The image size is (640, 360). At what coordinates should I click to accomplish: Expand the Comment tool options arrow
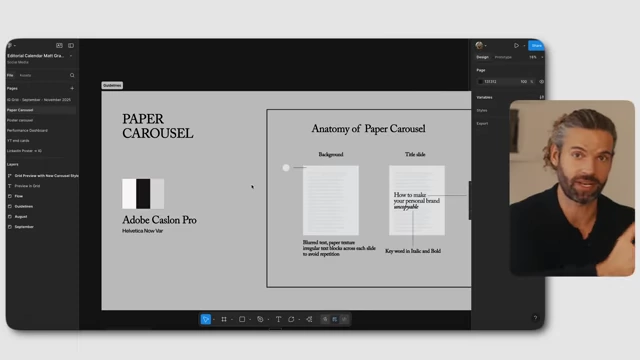pos(299,320)
